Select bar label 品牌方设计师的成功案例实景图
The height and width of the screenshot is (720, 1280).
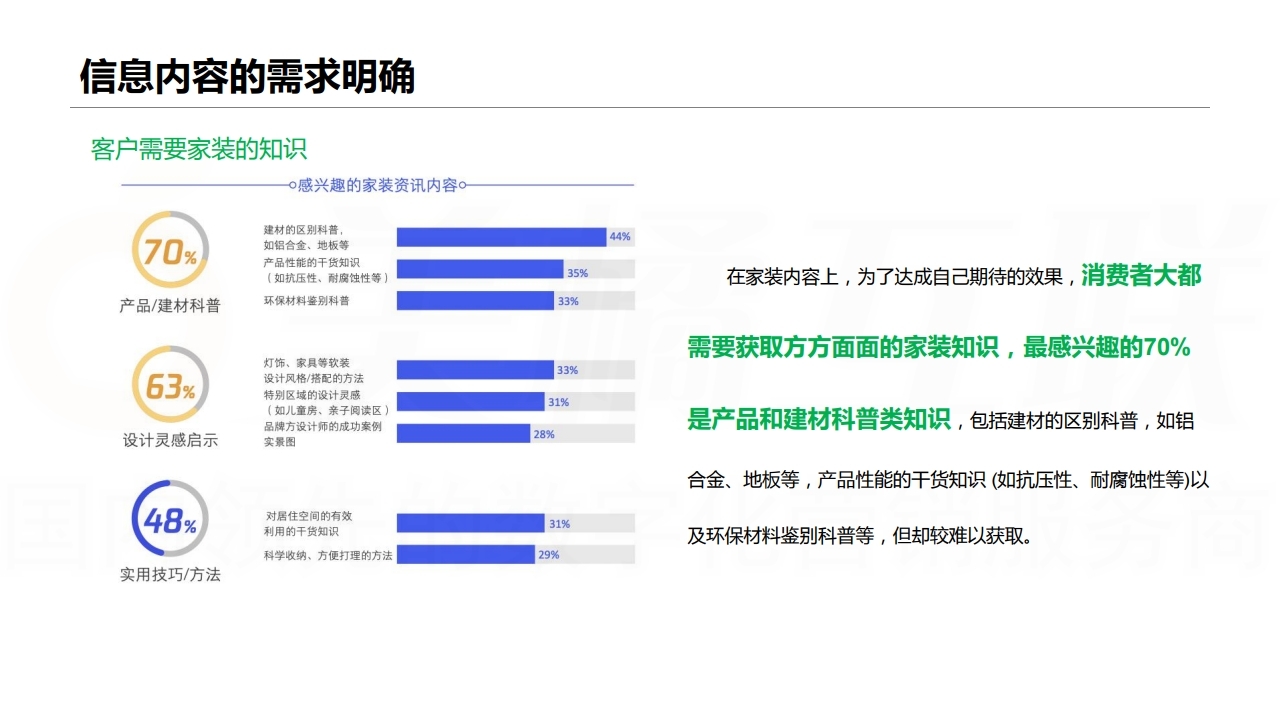[x=321, y=434]
